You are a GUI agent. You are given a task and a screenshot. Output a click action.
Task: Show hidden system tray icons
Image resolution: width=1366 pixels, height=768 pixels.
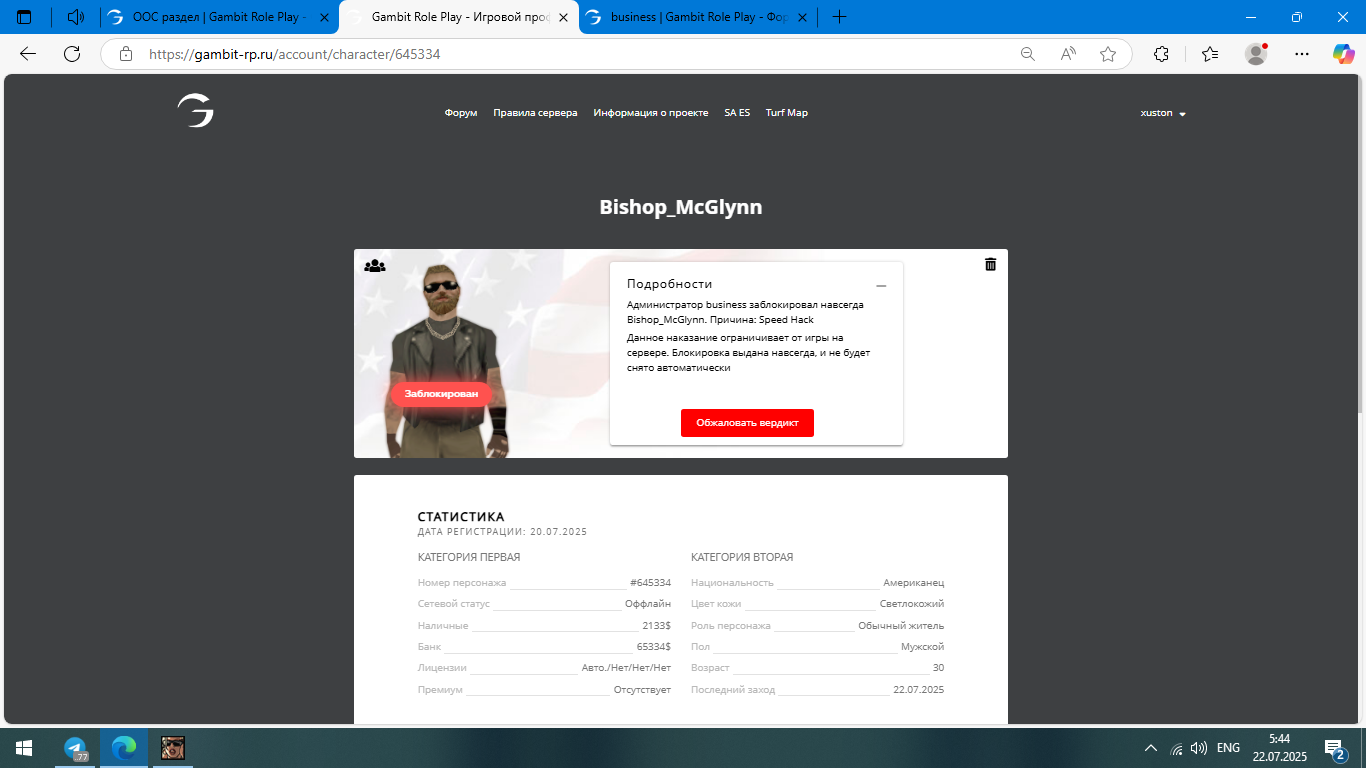(1150, 748)
